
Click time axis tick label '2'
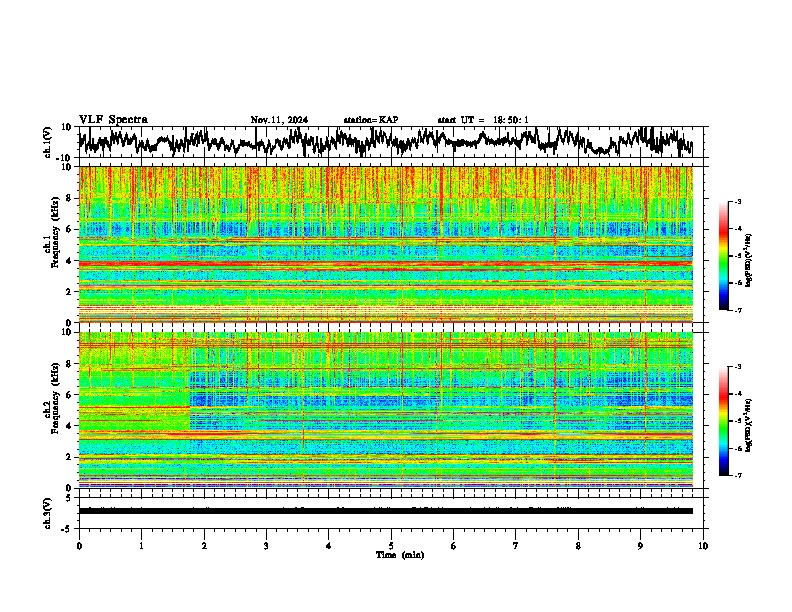[204, 546]
